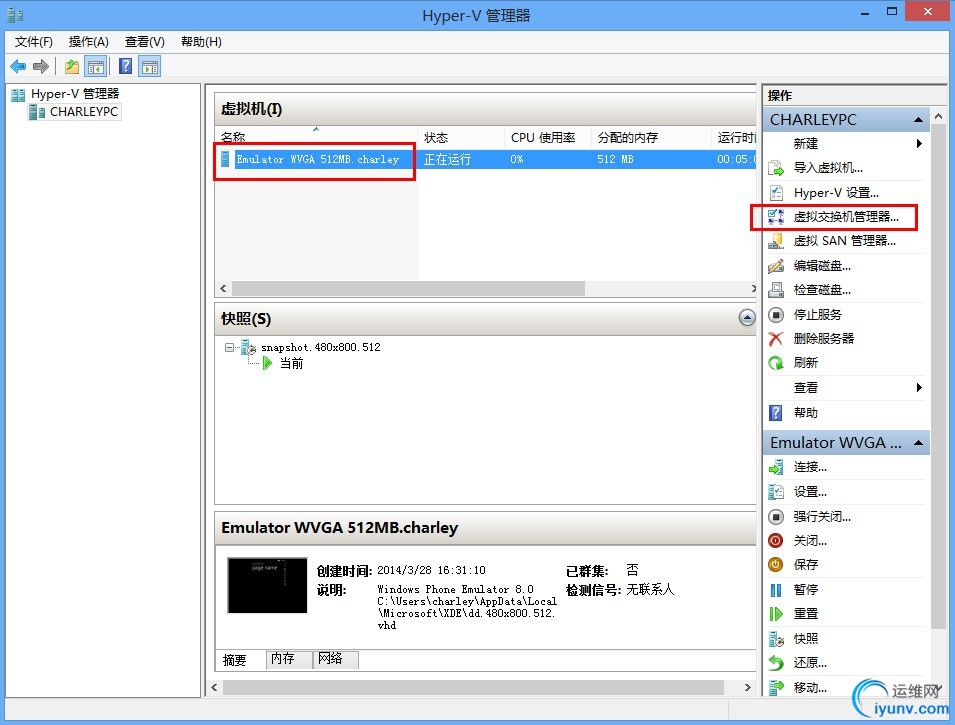Open 设置 for Emulator WVGA
955x725 pixels.
point(810,492)
